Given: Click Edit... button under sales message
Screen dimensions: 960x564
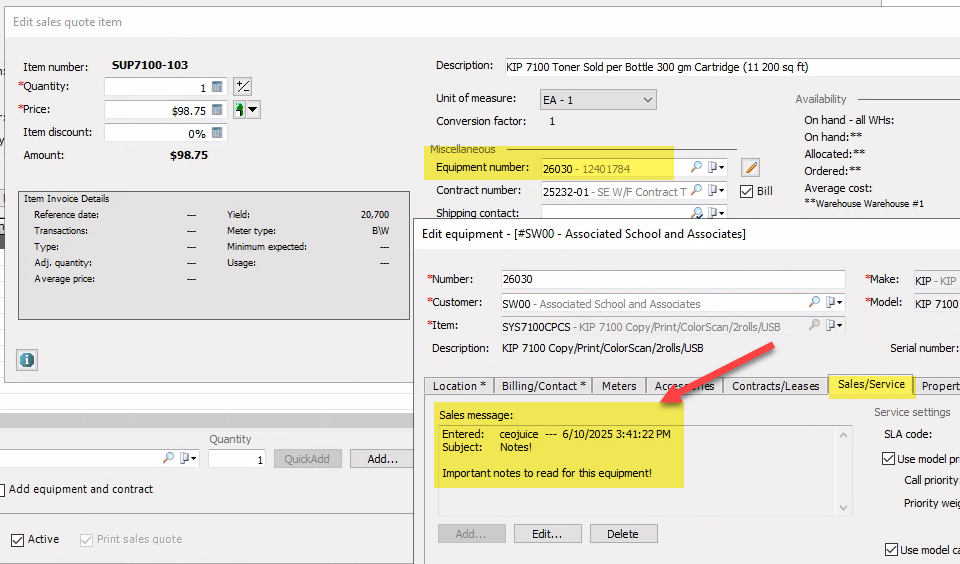Looking at the screenshot, I should coord(547,534).
